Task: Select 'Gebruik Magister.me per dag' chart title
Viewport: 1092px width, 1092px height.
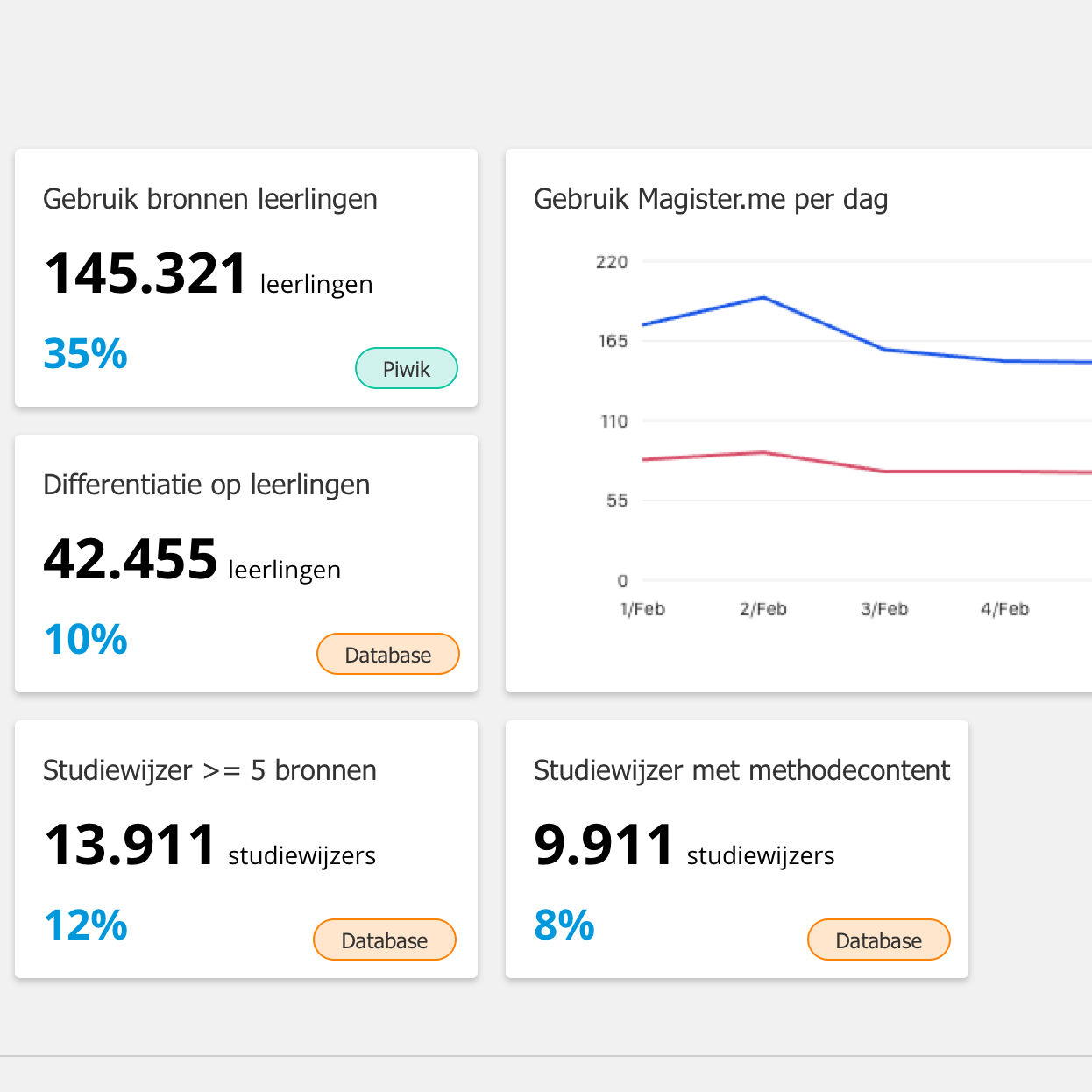Action: (711, 199)
